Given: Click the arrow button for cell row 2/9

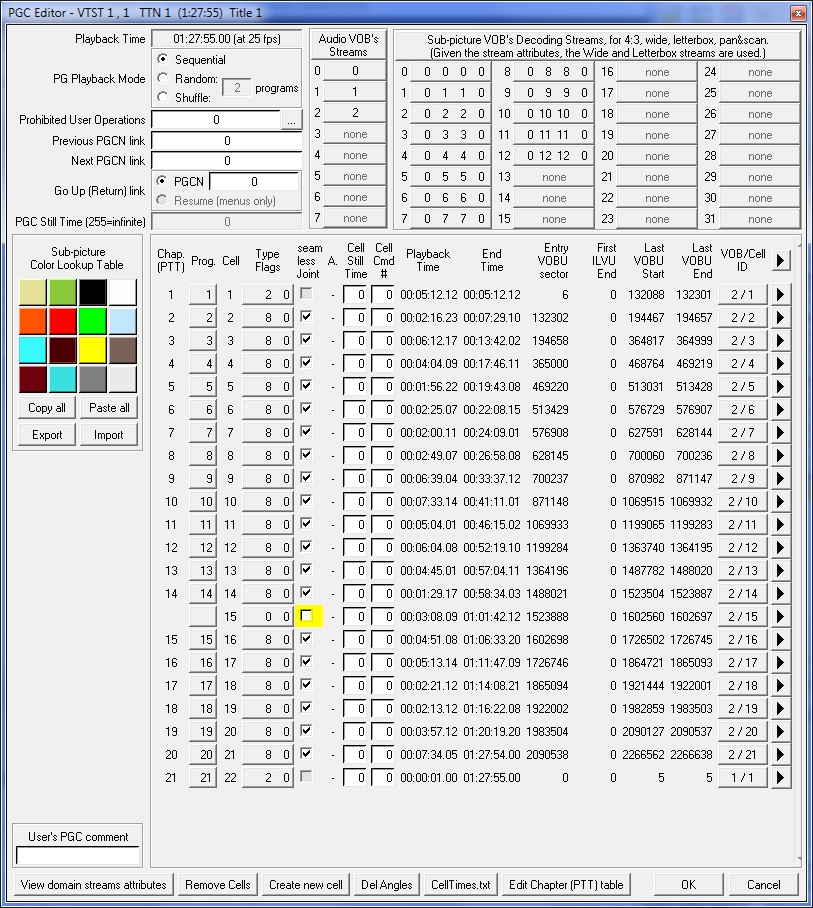Looking at the screenshot, I should 781,479.
